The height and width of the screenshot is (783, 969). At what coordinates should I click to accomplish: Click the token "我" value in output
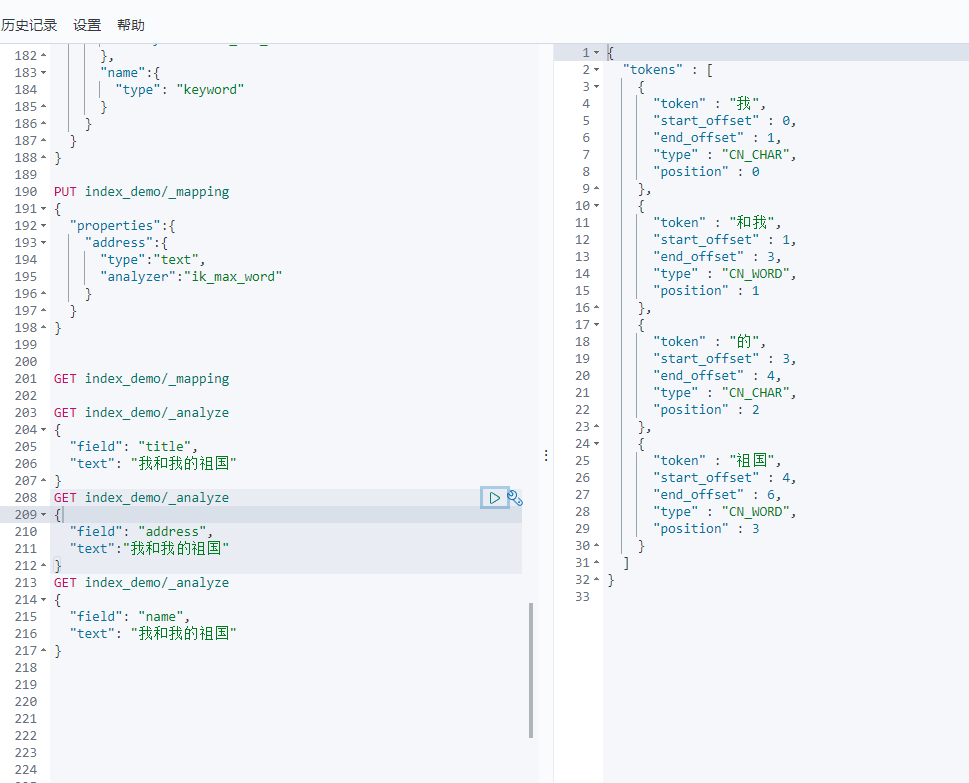click(744, 104)
